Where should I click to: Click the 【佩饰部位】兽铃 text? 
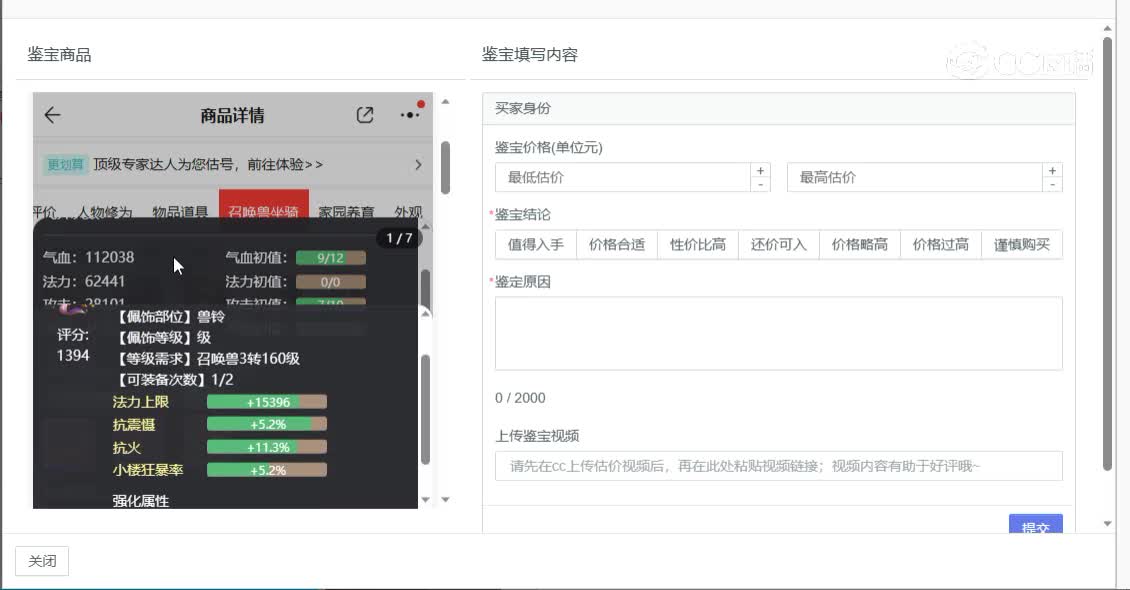click(x=170, y=316)
